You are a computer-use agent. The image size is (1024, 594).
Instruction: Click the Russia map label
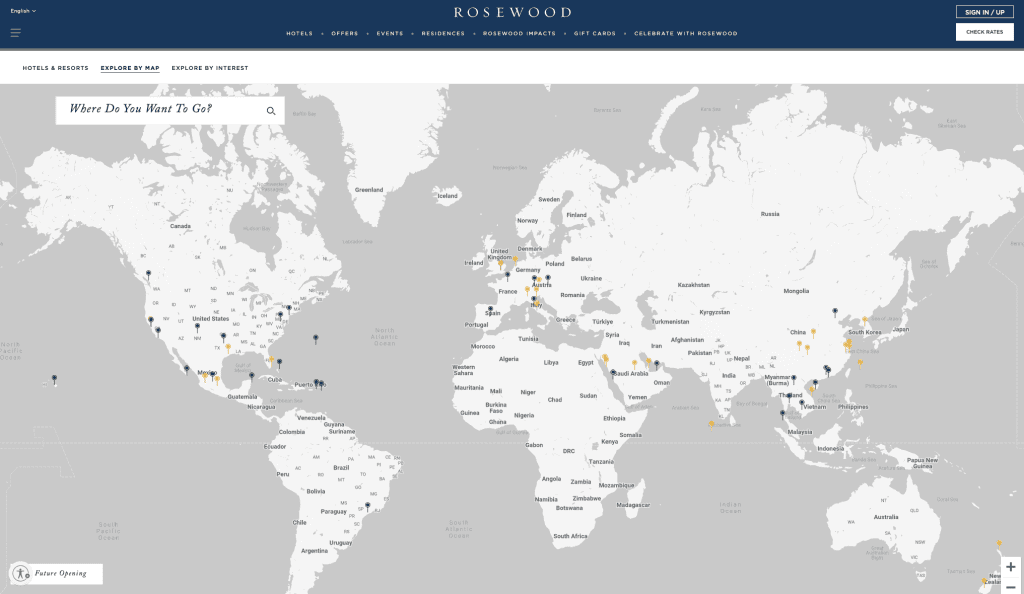tap(770, 214)
